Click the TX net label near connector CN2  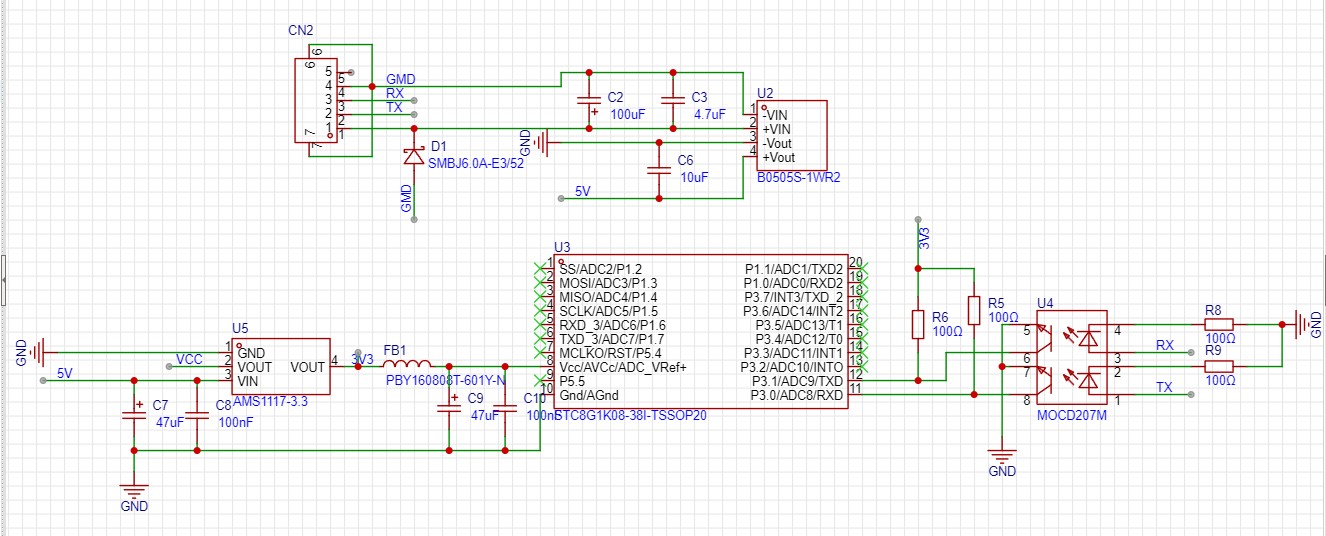395,107
